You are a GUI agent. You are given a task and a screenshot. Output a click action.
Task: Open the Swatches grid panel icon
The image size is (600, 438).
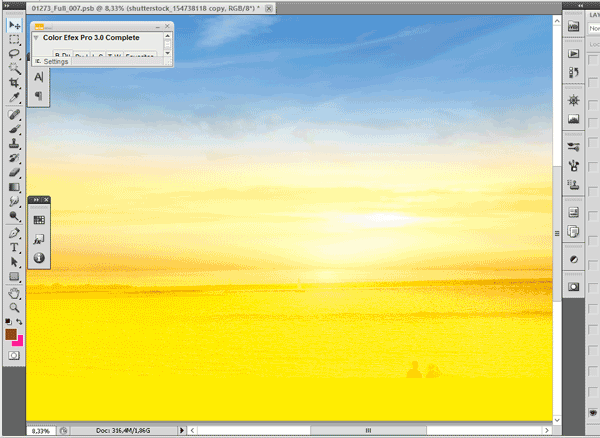click(39, 220)
